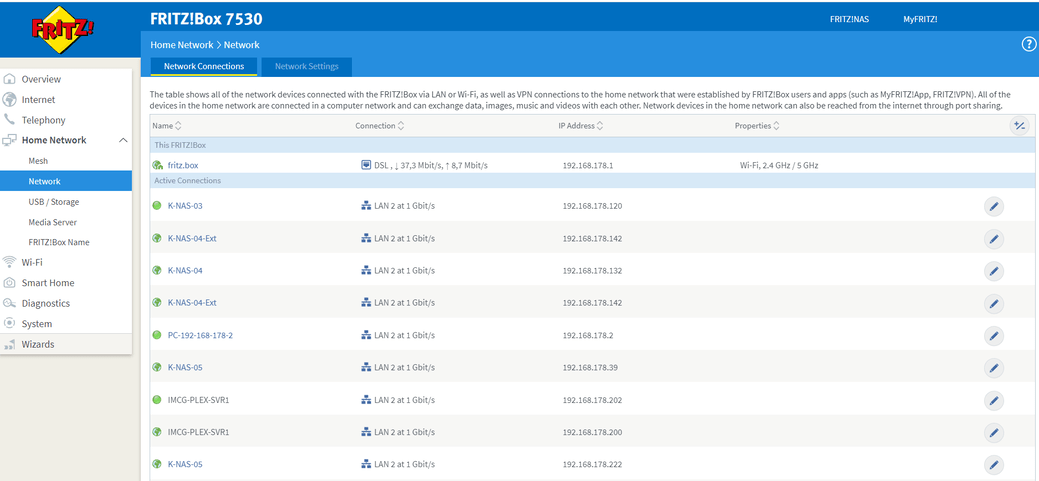The width and height of the screenshot is (1039, 481).
Task: Click pencil icon for PC-192-168-178-2
Action: pos(993,336)
